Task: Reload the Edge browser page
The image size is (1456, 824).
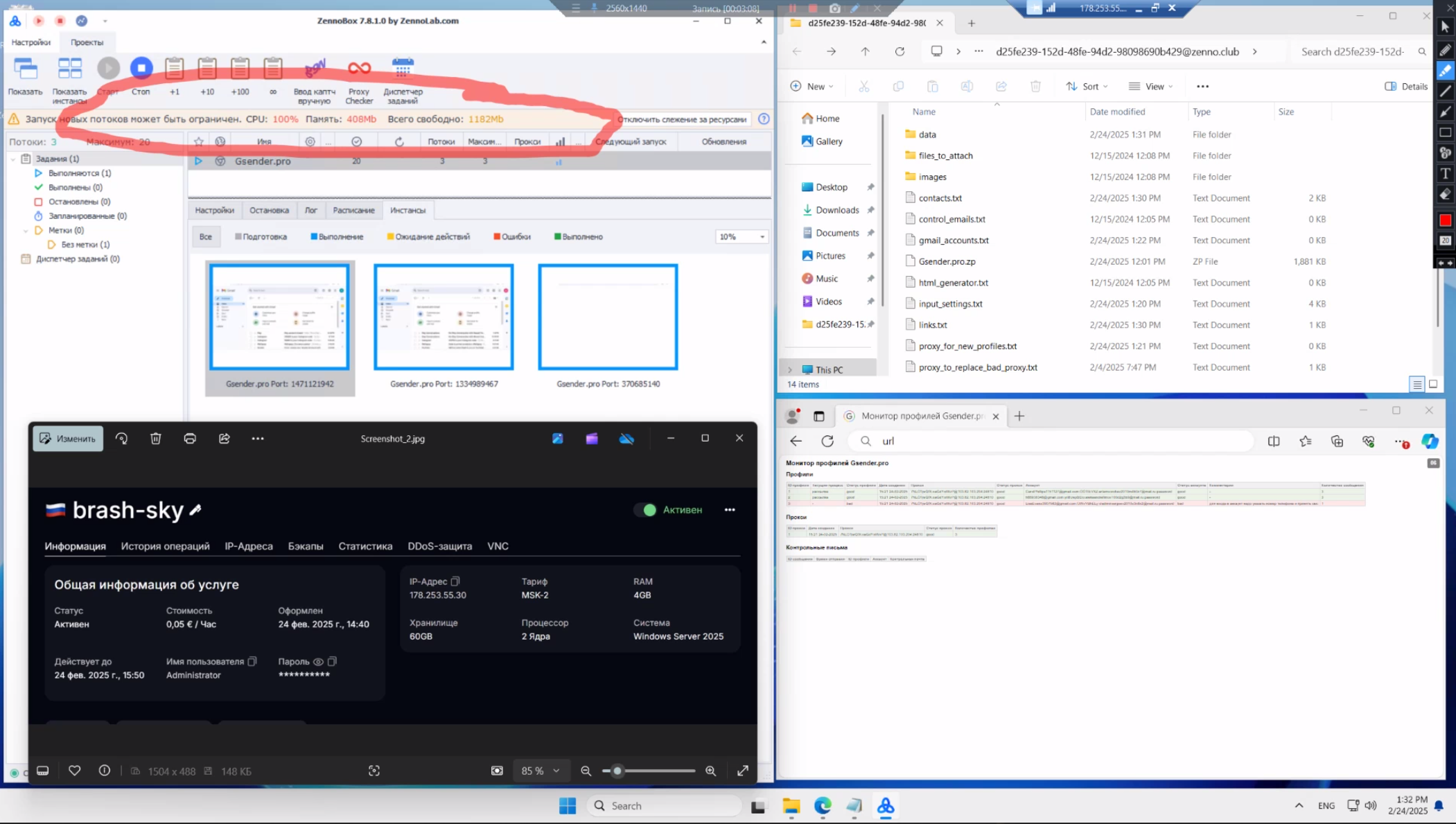Action: 827,441
